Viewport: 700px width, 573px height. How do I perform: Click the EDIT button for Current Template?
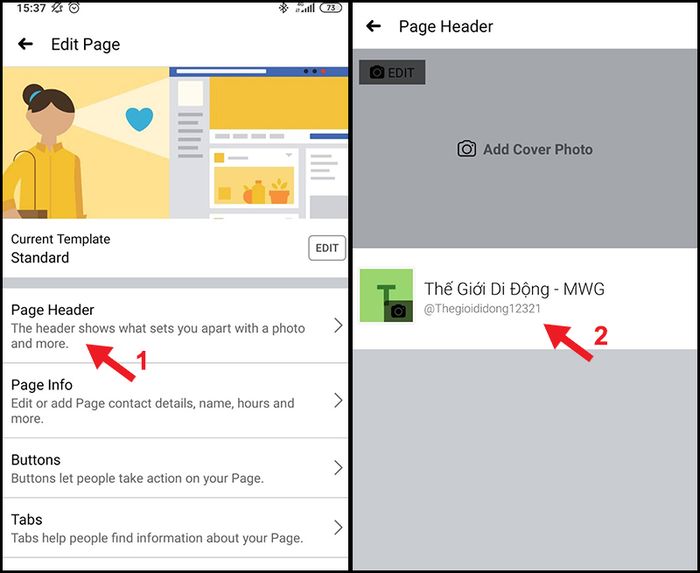click(x=327, y=248)
